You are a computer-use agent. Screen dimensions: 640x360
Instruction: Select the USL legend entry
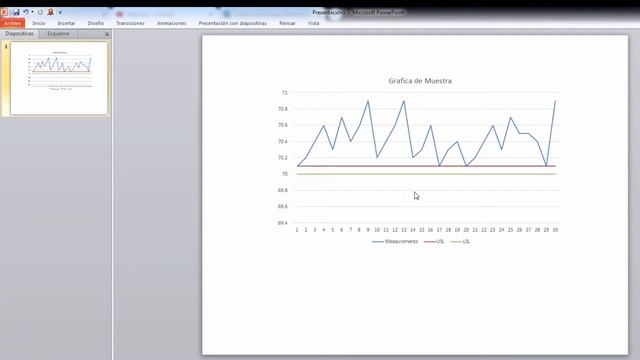[x=434, y=242]
